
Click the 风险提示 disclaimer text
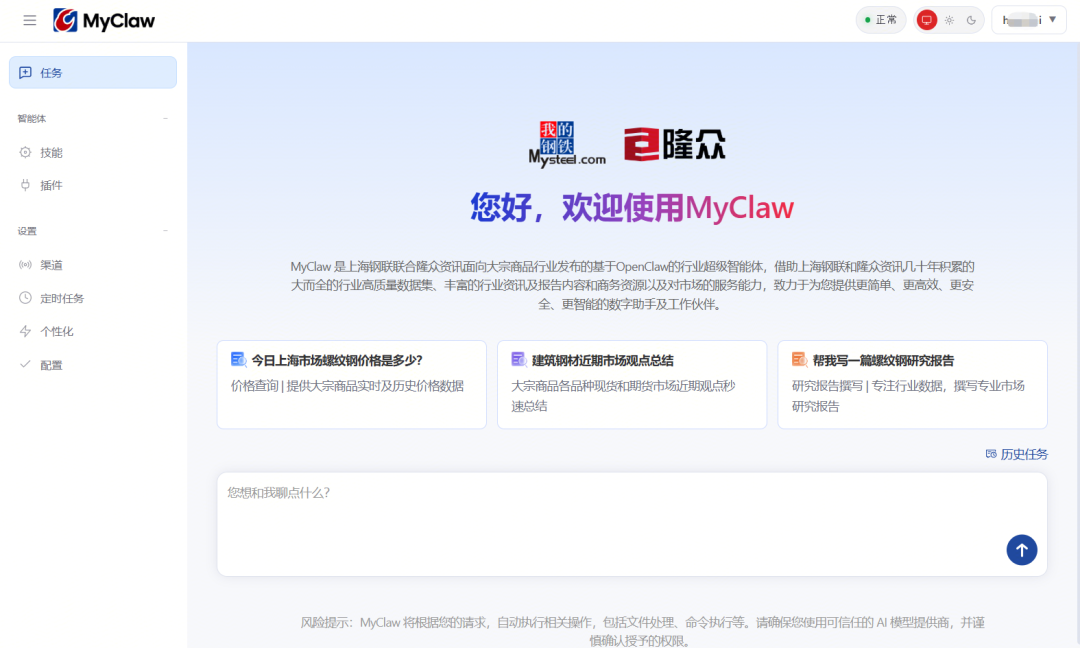pyautogui.click(x=642, y=631)
